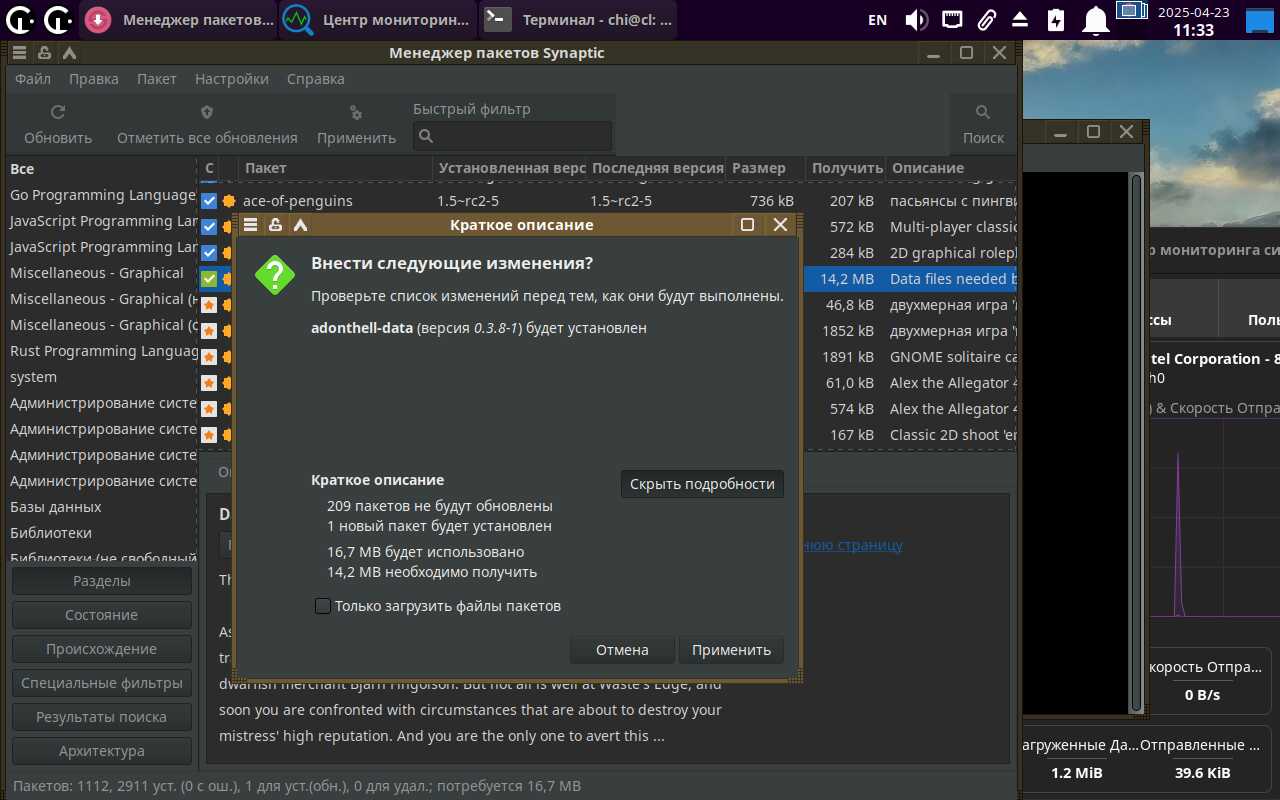This screenshot has width=1280, height=800.
Task: Toggle the ace-of-penguins package checkbox
Action: click(209, 201)
